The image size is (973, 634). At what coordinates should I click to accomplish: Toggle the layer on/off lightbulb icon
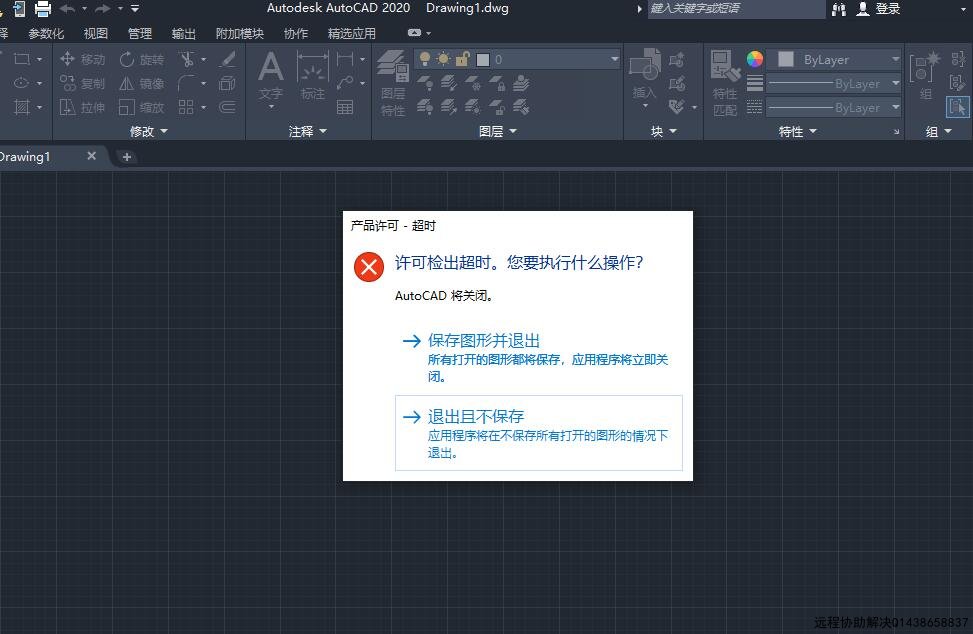(424, 59)
